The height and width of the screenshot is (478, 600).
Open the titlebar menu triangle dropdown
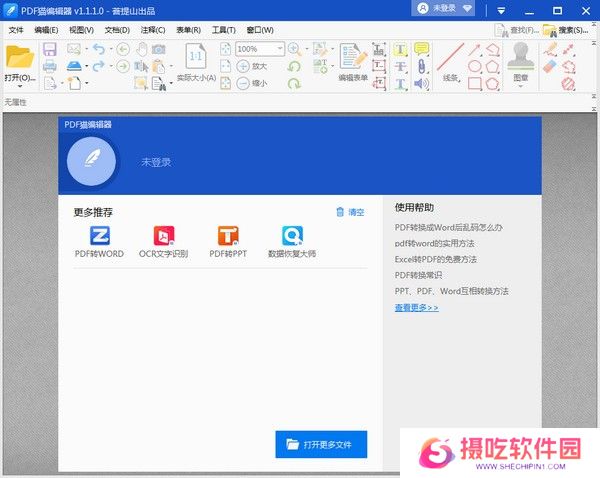pos(501,11)
